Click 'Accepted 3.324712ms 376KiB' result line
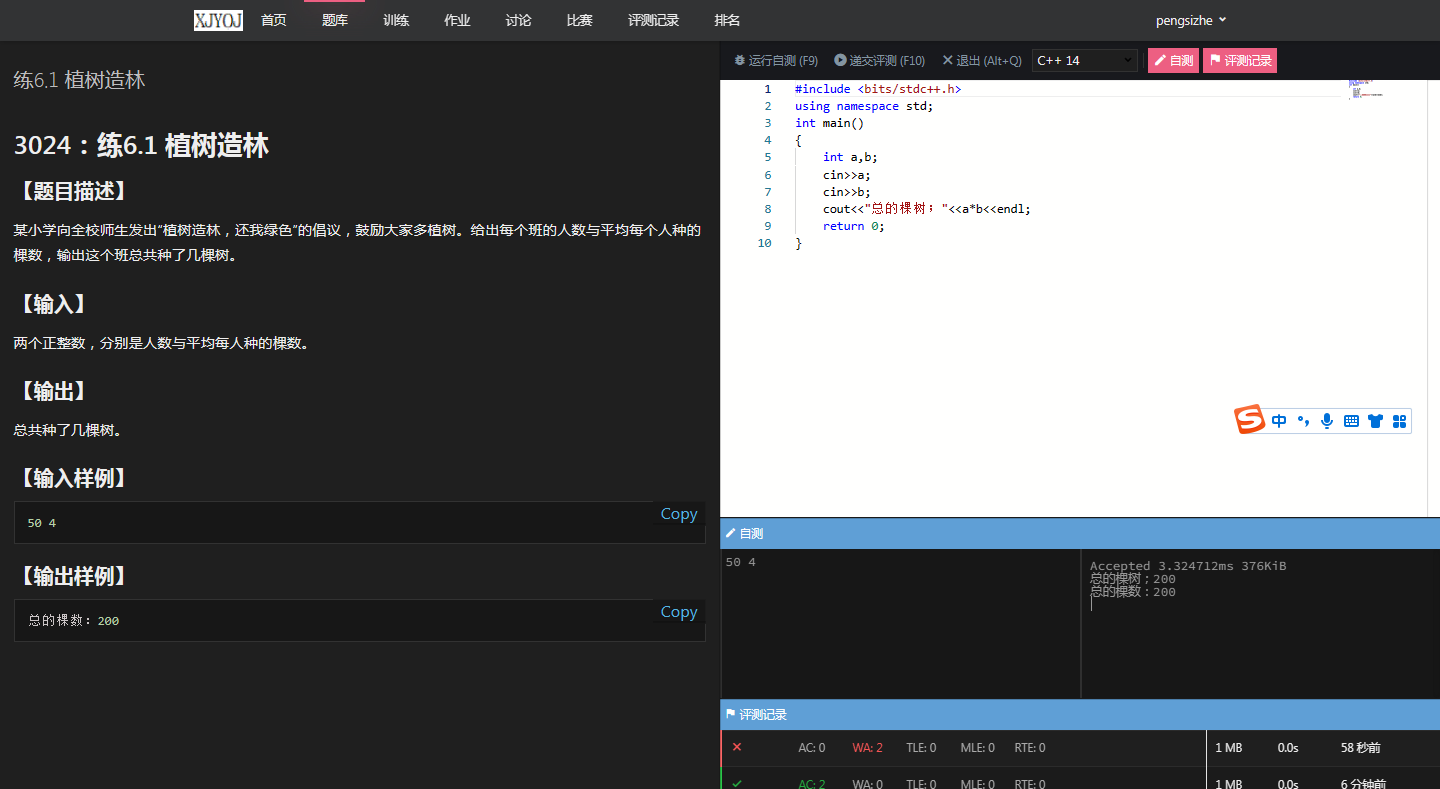The height and width of the screenshot is (789, 1440). click(1187, 566)
